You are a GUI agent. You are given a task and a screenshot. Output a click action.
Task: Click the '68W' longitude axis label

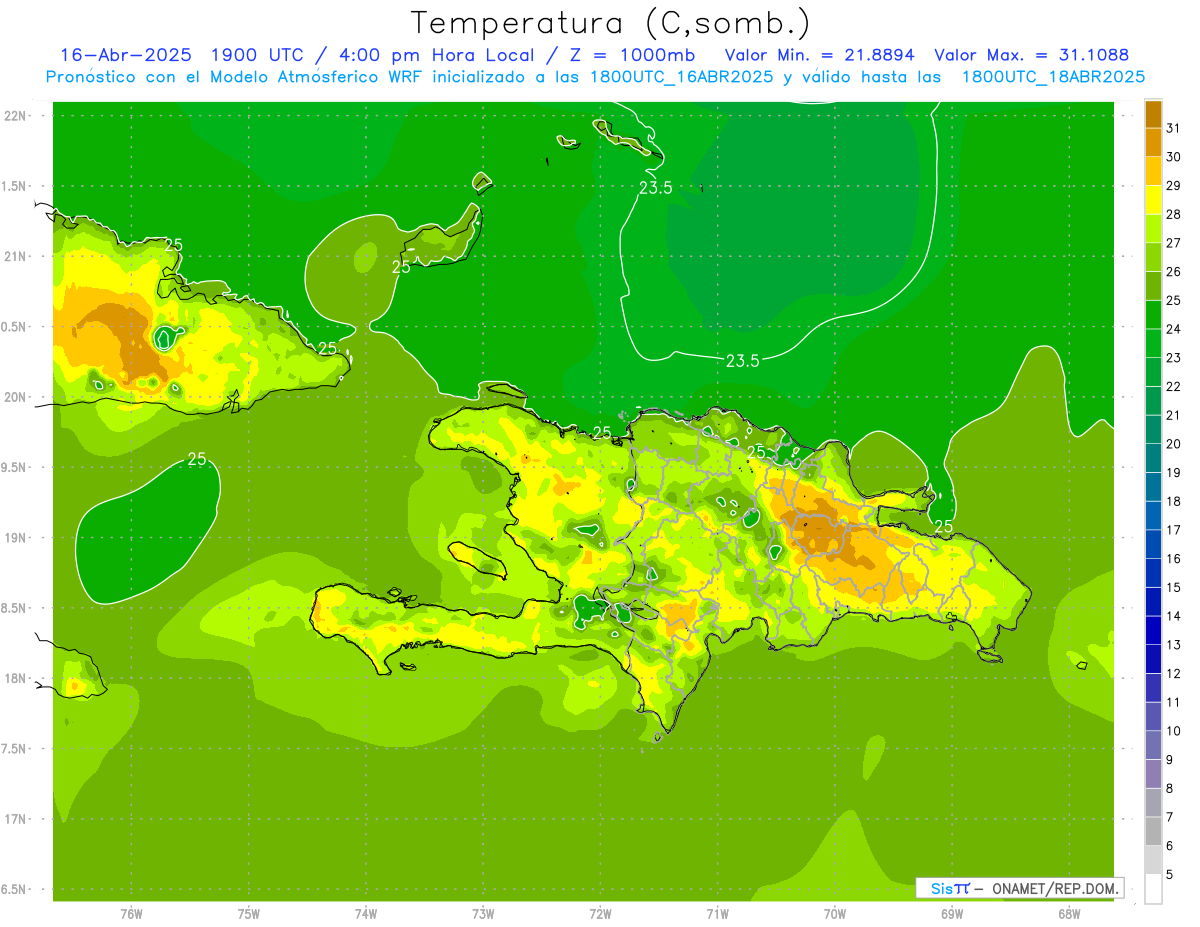point(1069,913)
